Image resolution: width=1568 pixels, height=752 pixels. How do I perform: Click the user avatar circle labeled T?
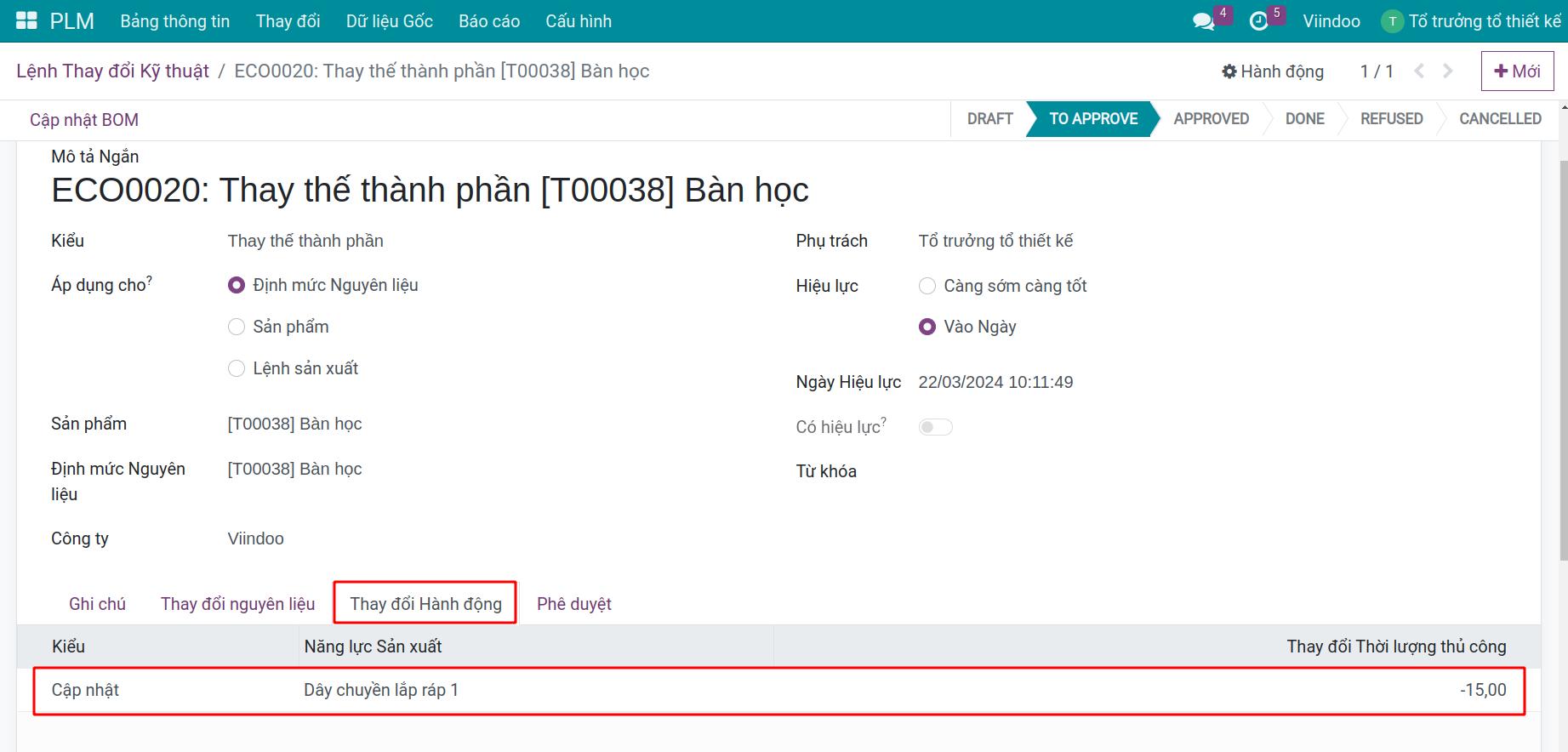click(1392, 21)
